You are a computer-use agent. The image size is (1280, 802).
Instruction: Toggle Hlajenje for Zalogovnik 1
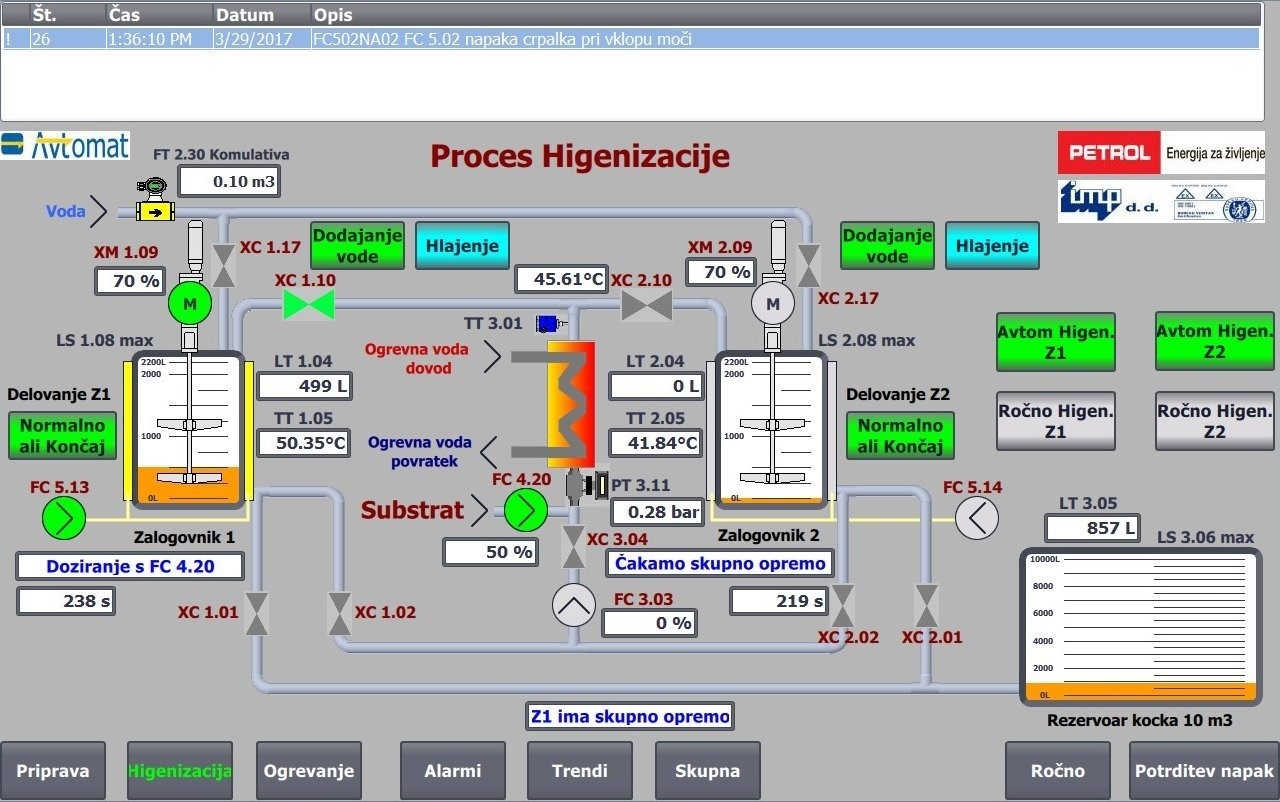462,246
